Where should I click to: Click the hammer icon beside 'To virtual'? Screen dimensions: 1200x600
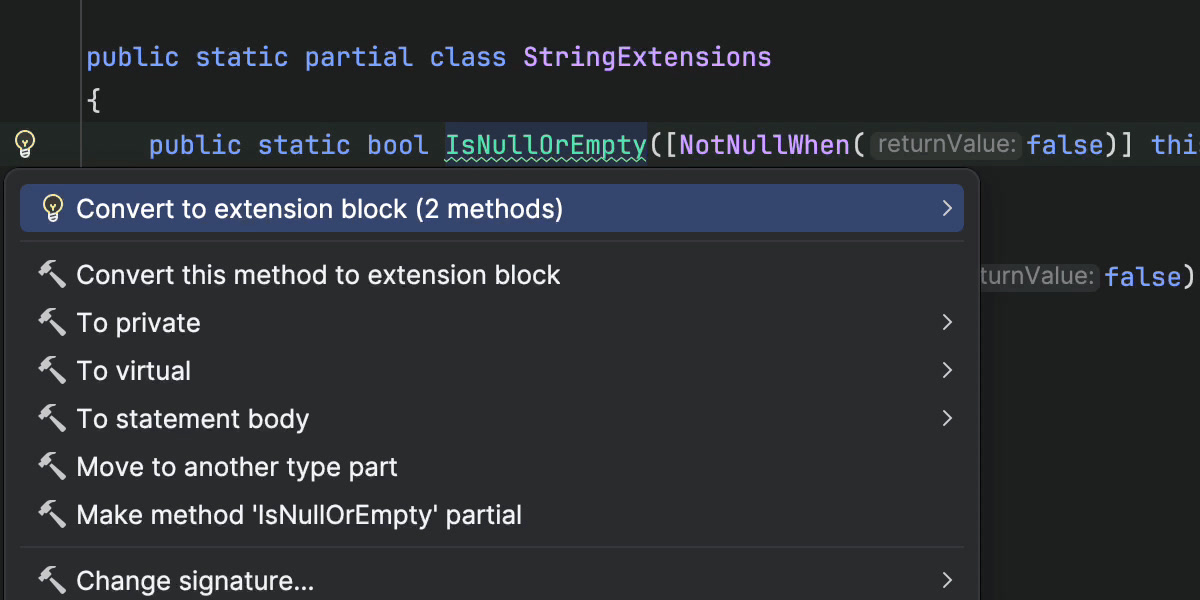pos(52,370)
